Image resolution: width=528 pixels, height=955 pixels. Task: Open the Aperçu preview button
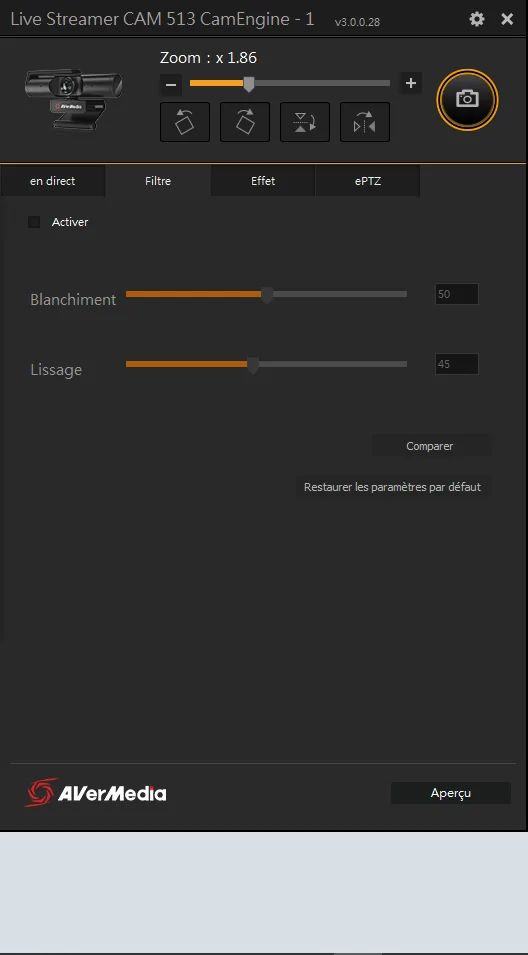[451, 793]
